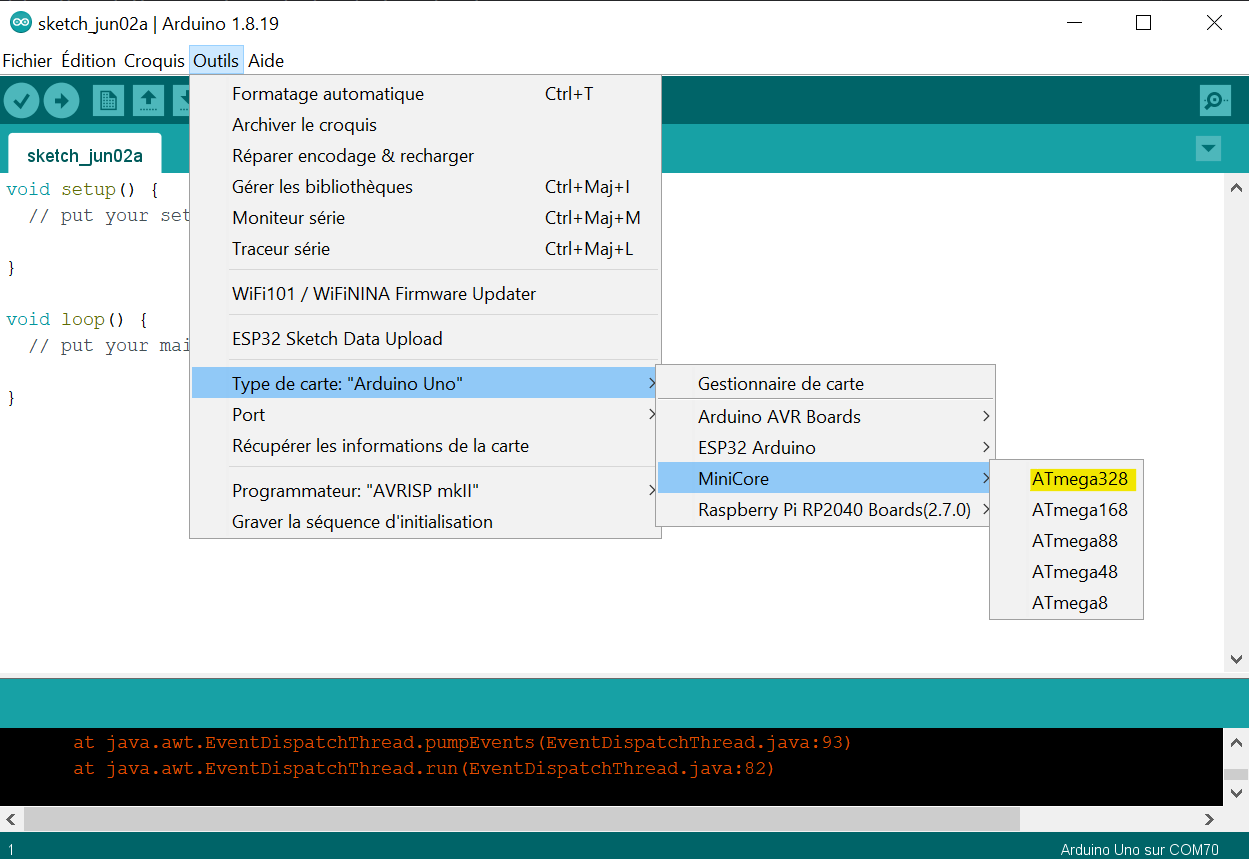Click the editor scrollbar down arrow
This screenshot has width=1249, height=859.
[1237, 659]
